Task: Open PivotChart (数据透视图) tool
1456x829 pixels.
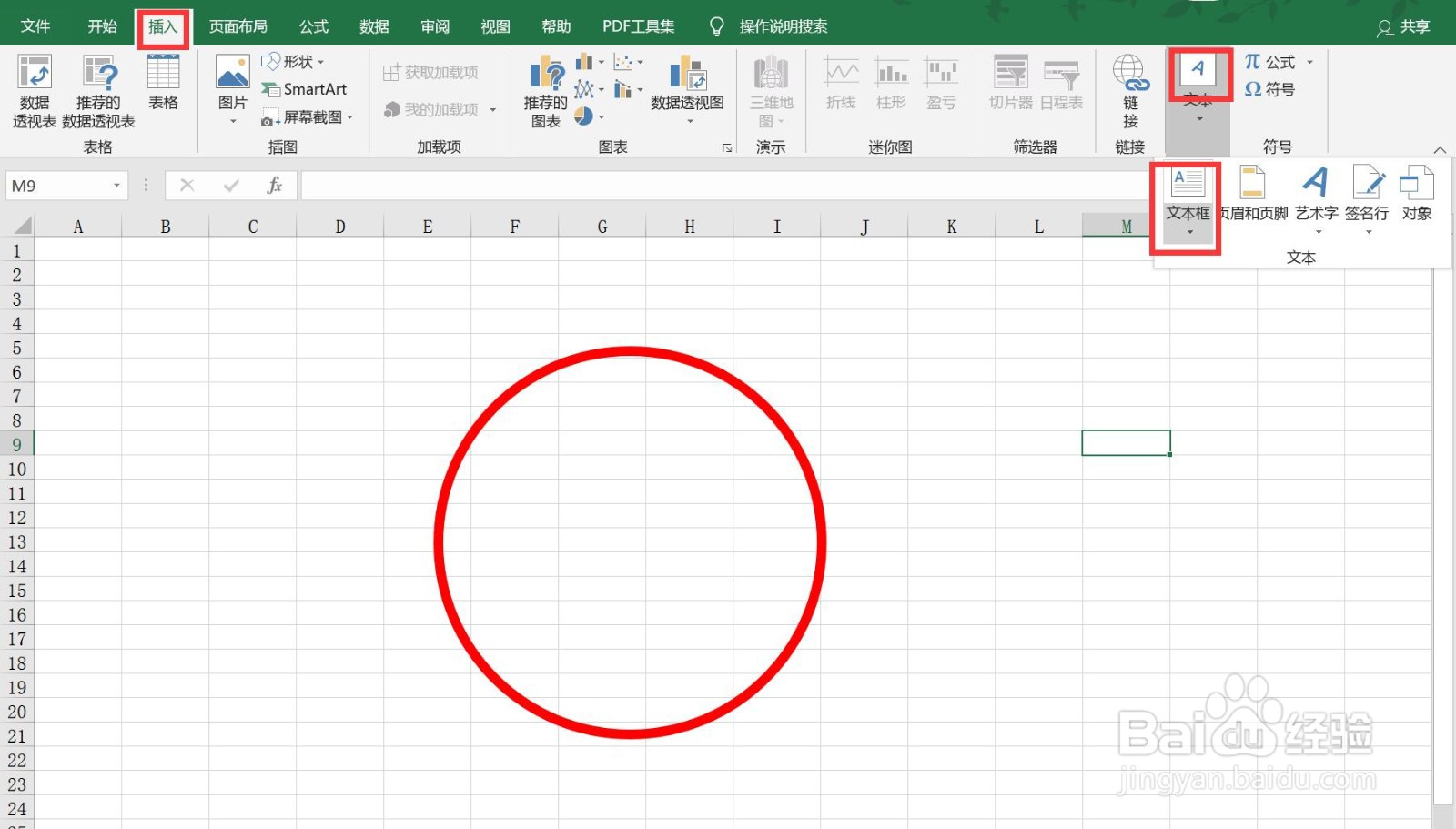Action: click(x=687, y=89)
